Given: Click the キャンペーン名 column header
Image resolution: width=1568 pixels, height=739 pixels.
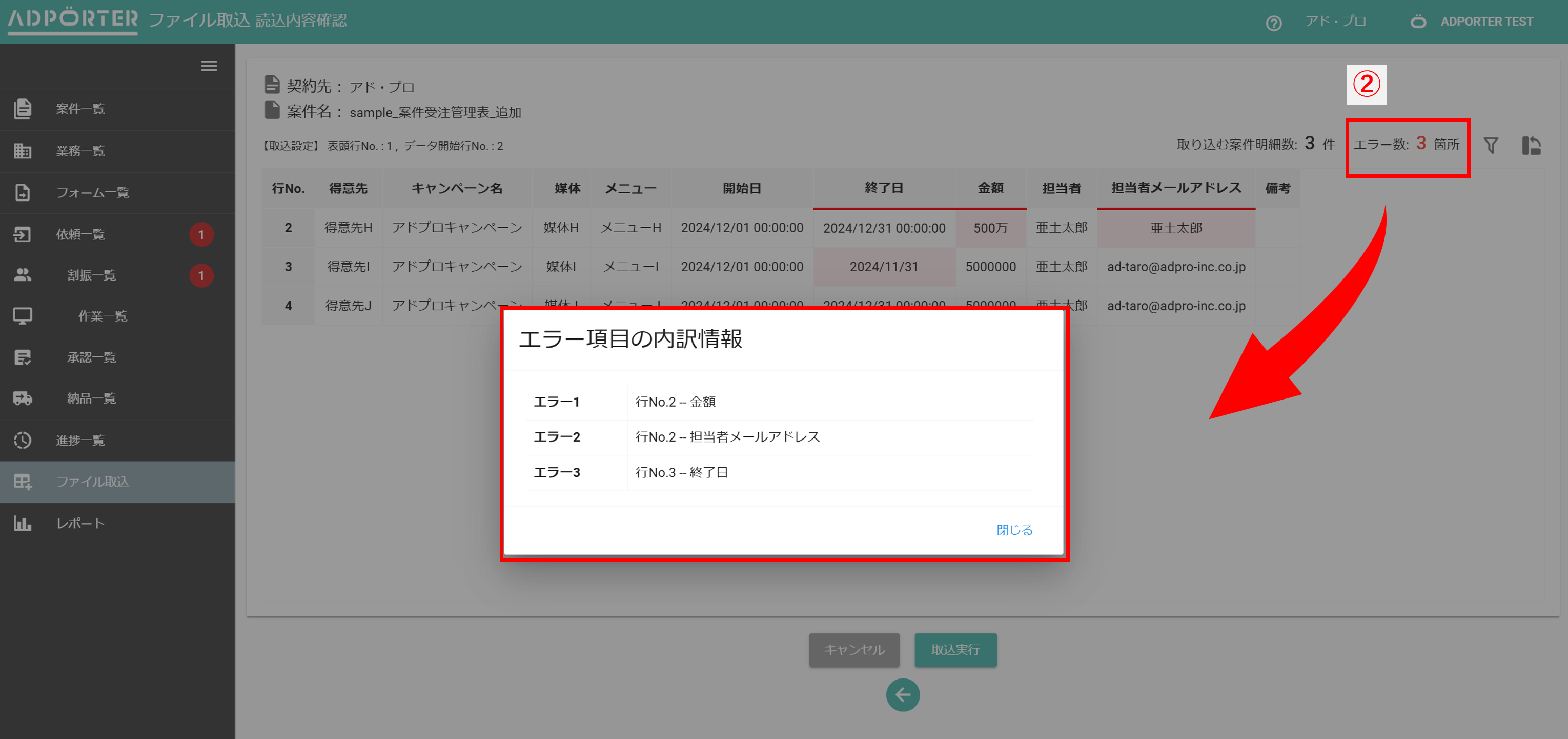Looking at the screenshot, I should click(457, 188).
